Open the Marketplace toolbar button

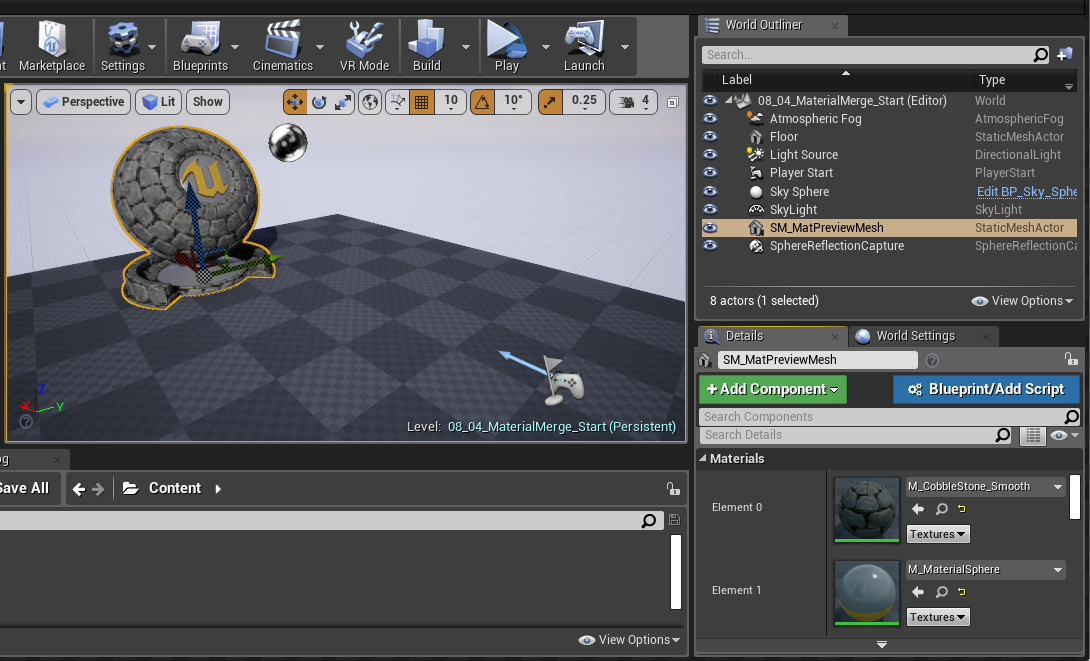pyautogui.click(x=51, y=47)
